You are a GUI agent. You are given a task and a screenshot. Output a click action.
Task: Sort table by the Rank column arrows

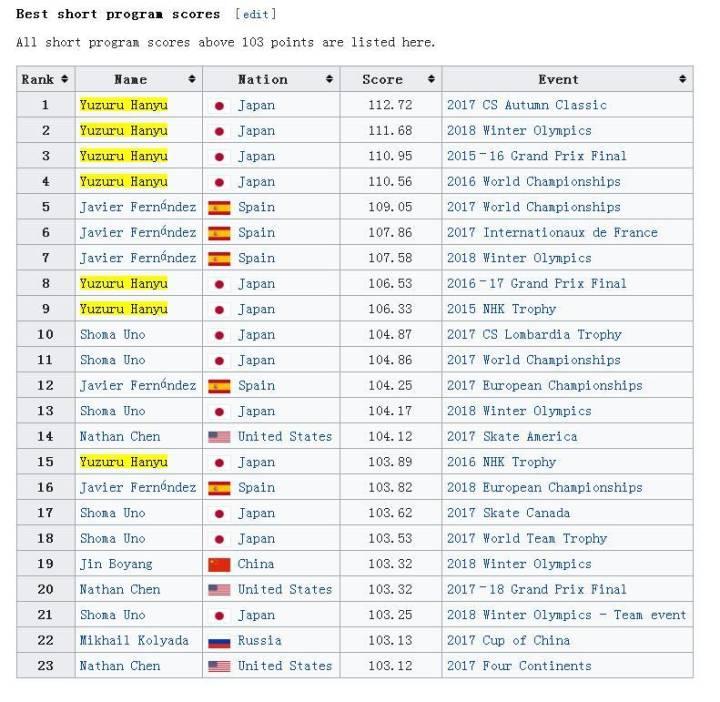65,79
